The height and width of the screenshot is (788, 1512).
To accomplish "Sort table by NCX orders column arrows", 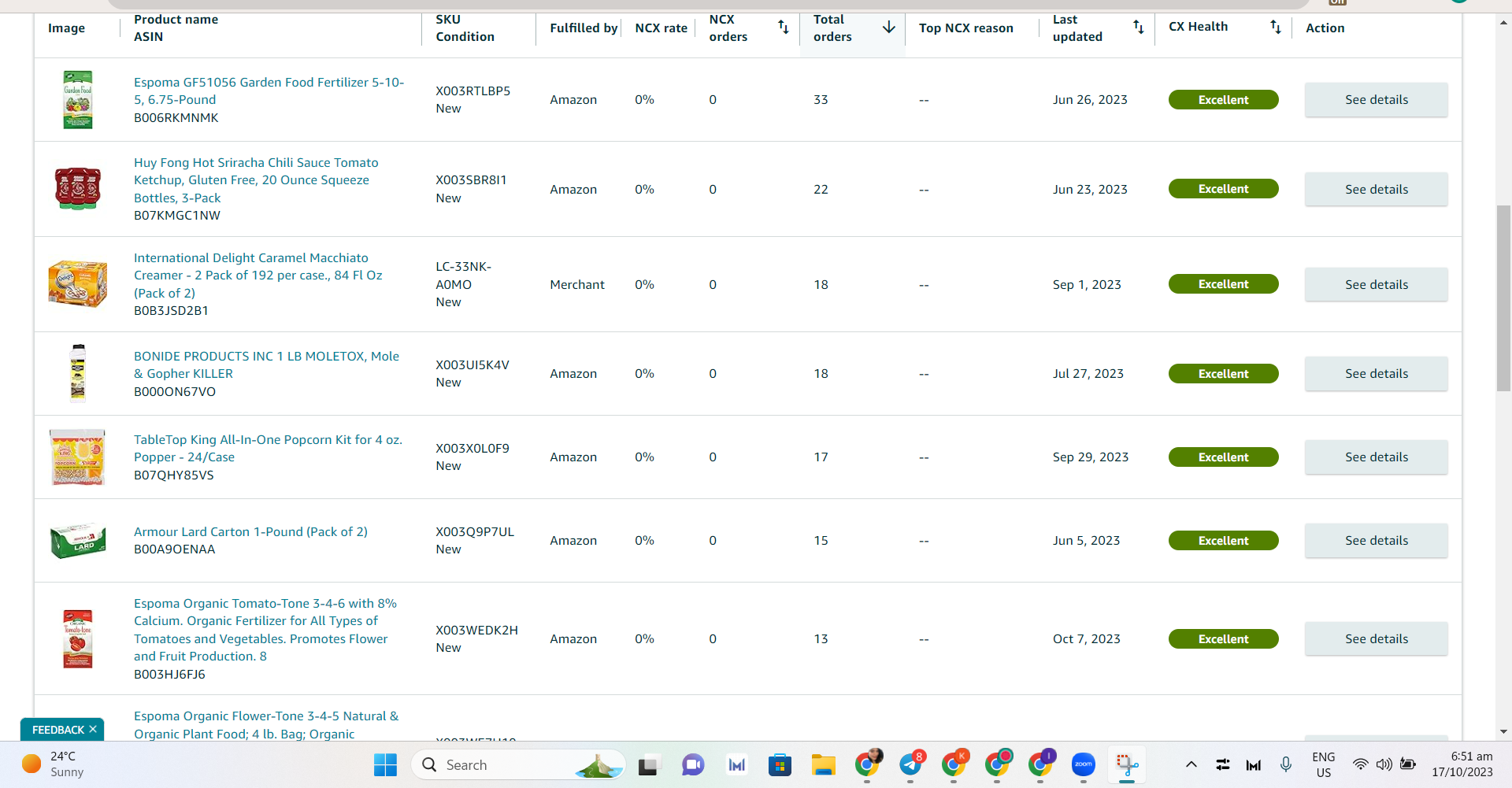I will (x=783, y=28).
